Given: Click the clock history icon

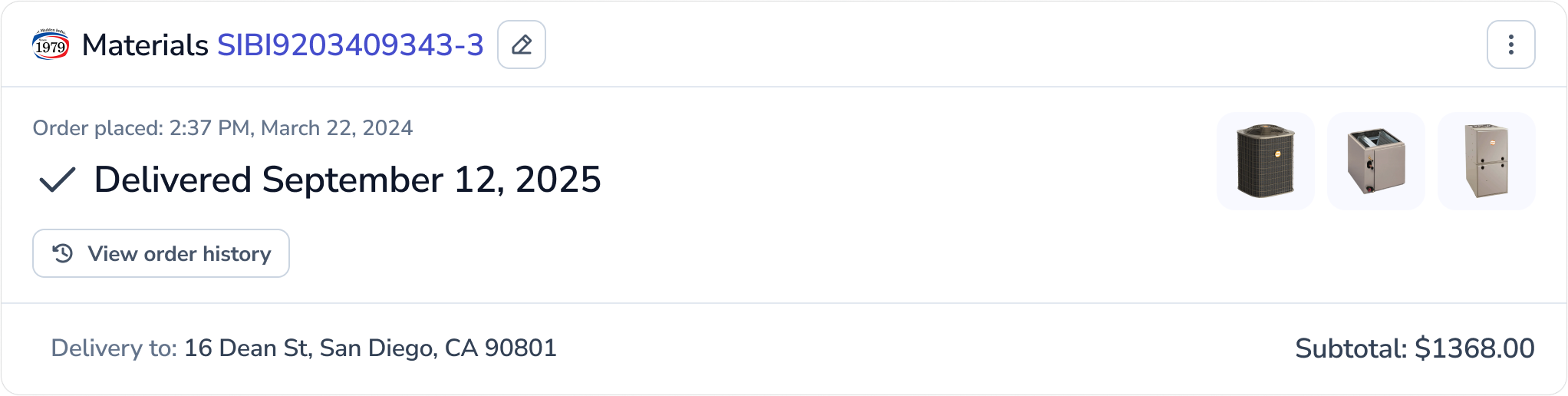Looking at the screenshot, I should pos(63,253).
